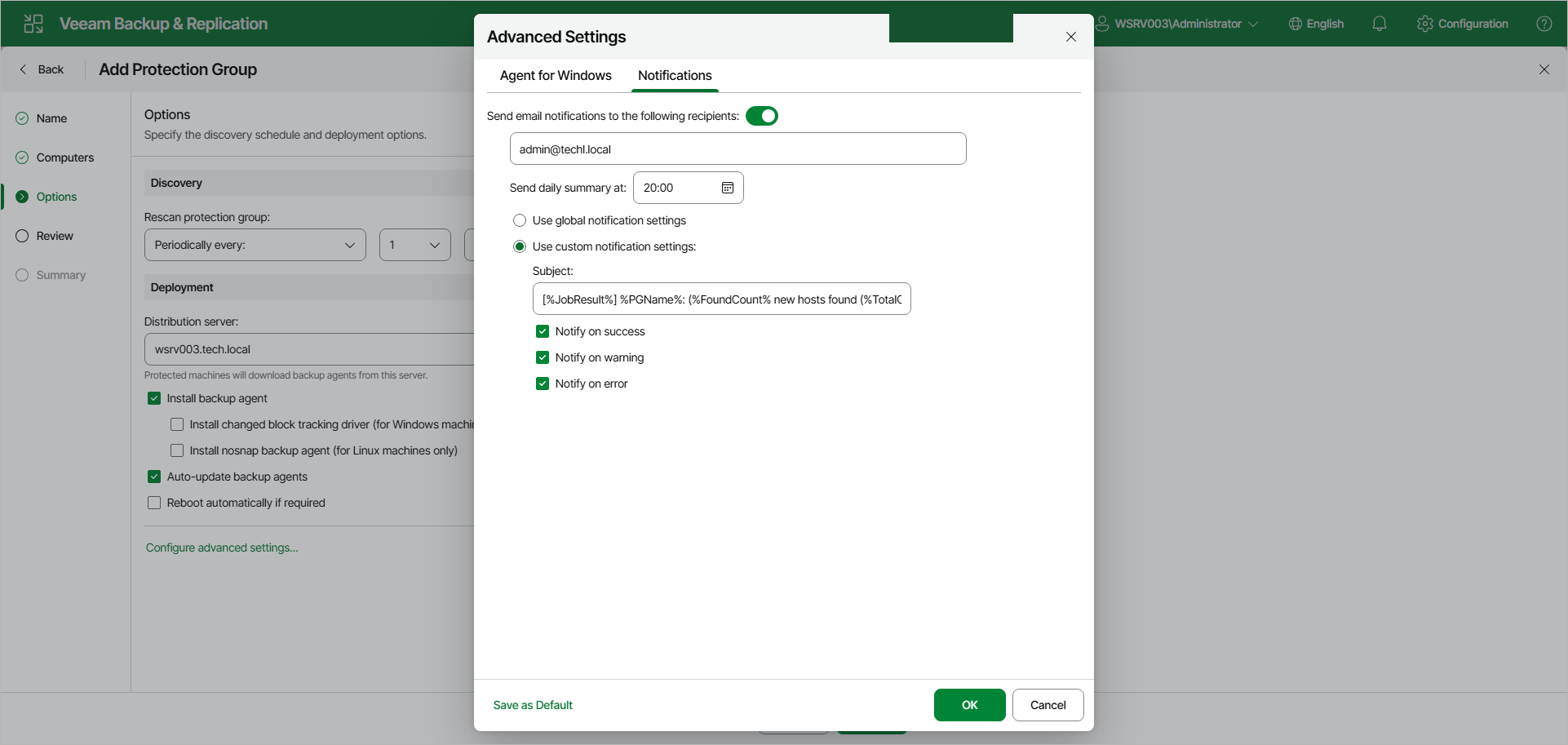
Task: Go to the Computers wizard step
Action: tap(65, 157)
